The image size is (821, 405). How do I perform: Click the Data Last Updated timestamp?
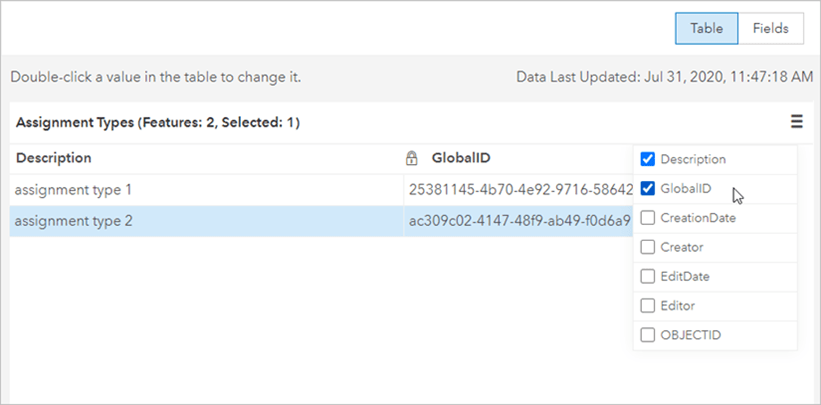coord(664,76)
